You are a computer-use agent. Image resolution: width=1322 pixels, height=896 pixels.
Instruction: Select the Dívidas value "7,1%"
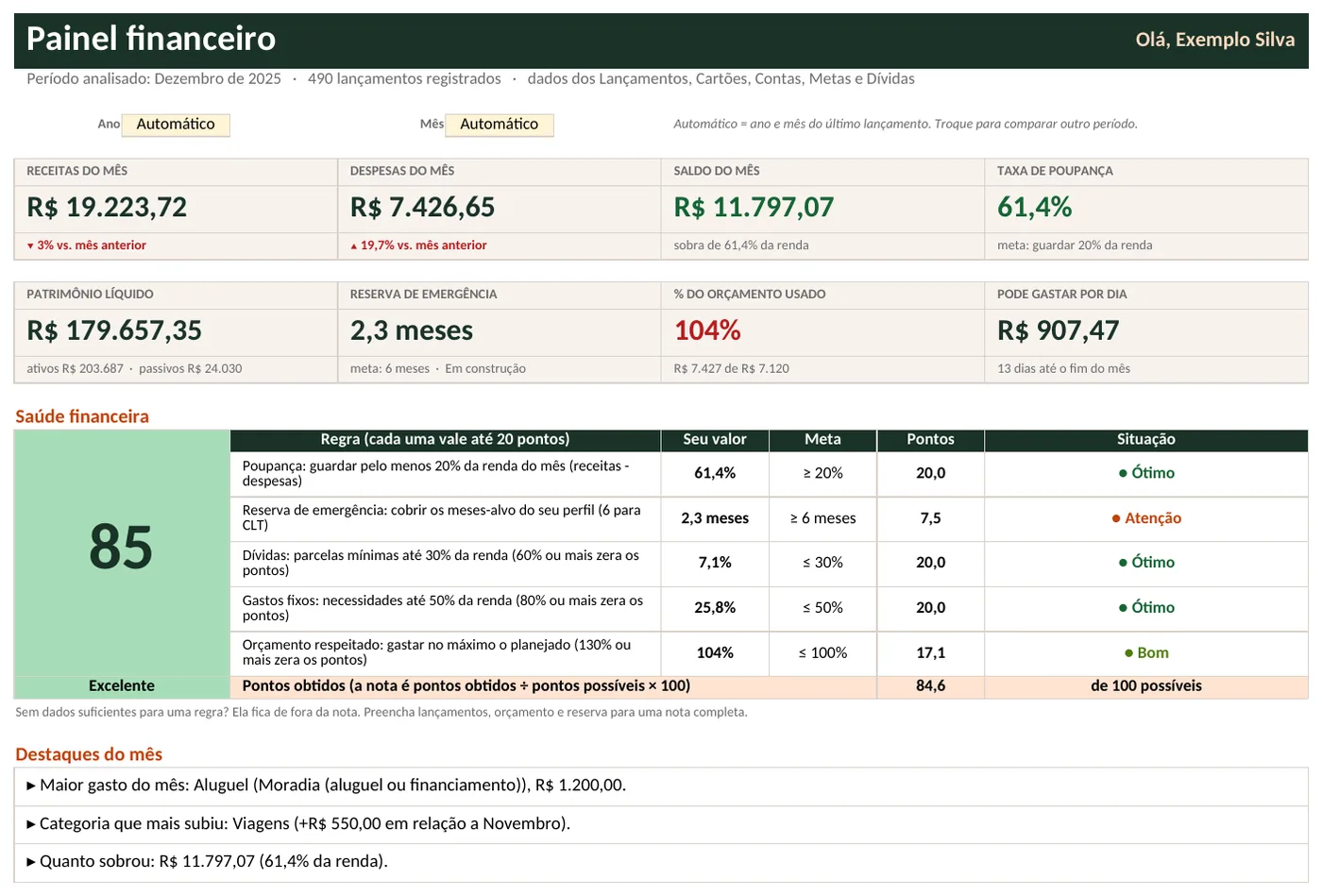(x=715, y=563)
